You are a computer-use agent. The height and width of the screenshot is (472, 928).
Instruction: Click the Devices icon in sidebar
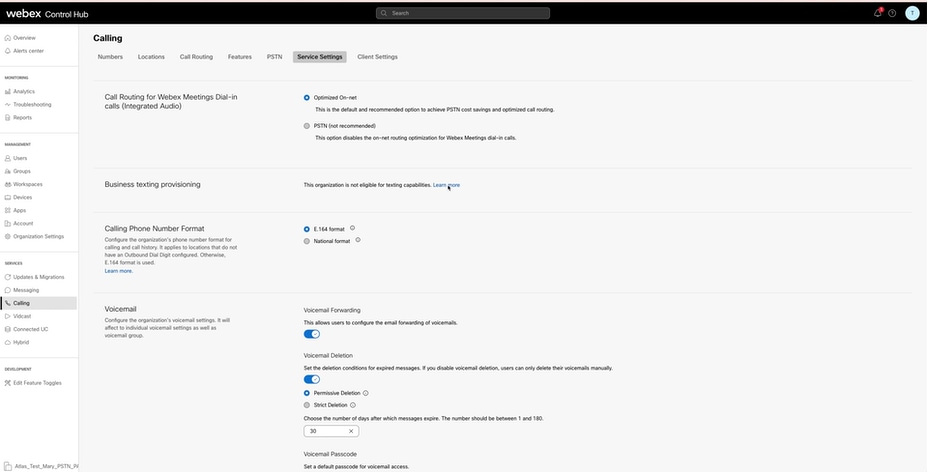8,198
